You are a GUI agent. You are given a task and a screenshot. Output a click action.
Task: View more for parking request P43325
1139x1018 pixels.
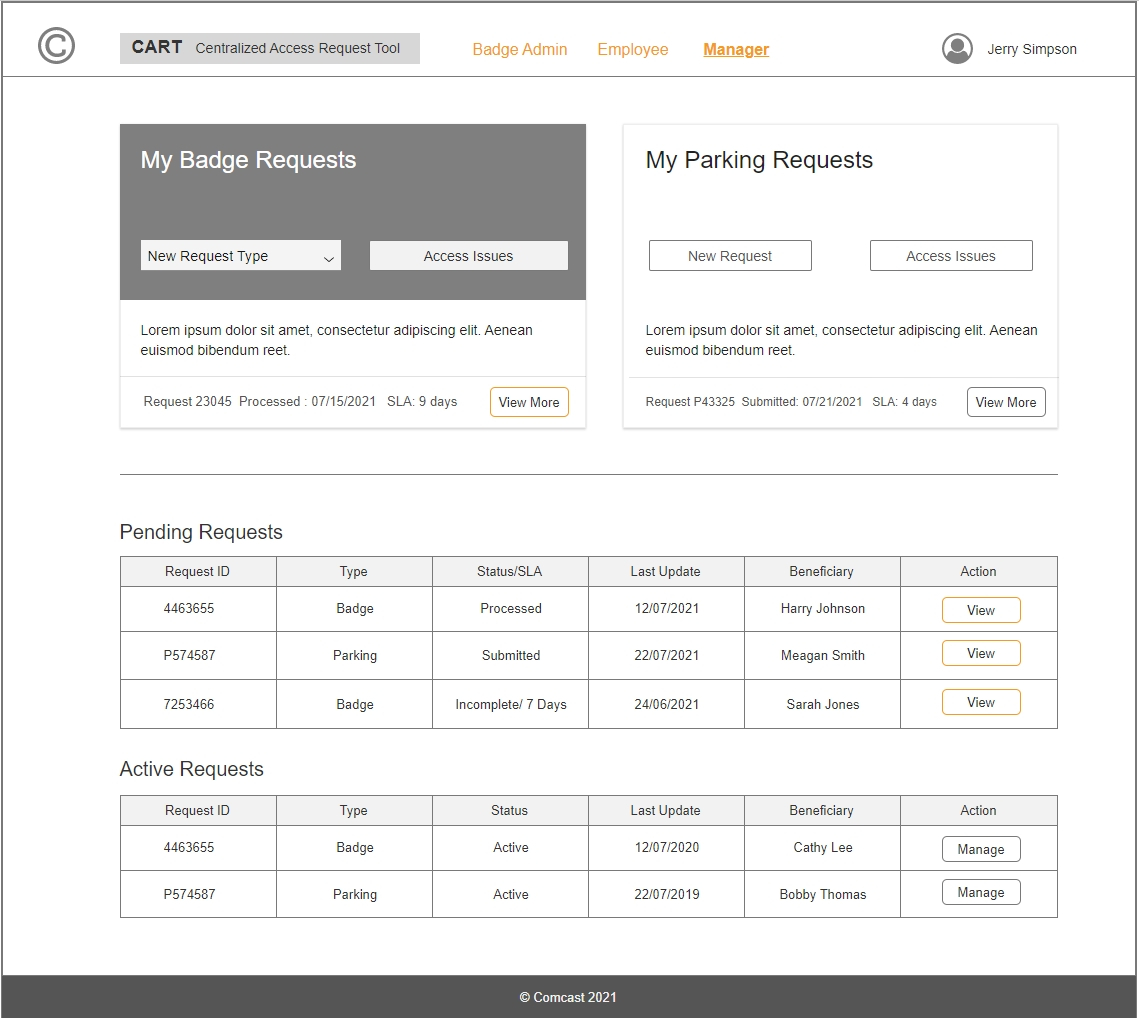[x=1005, y=402]
